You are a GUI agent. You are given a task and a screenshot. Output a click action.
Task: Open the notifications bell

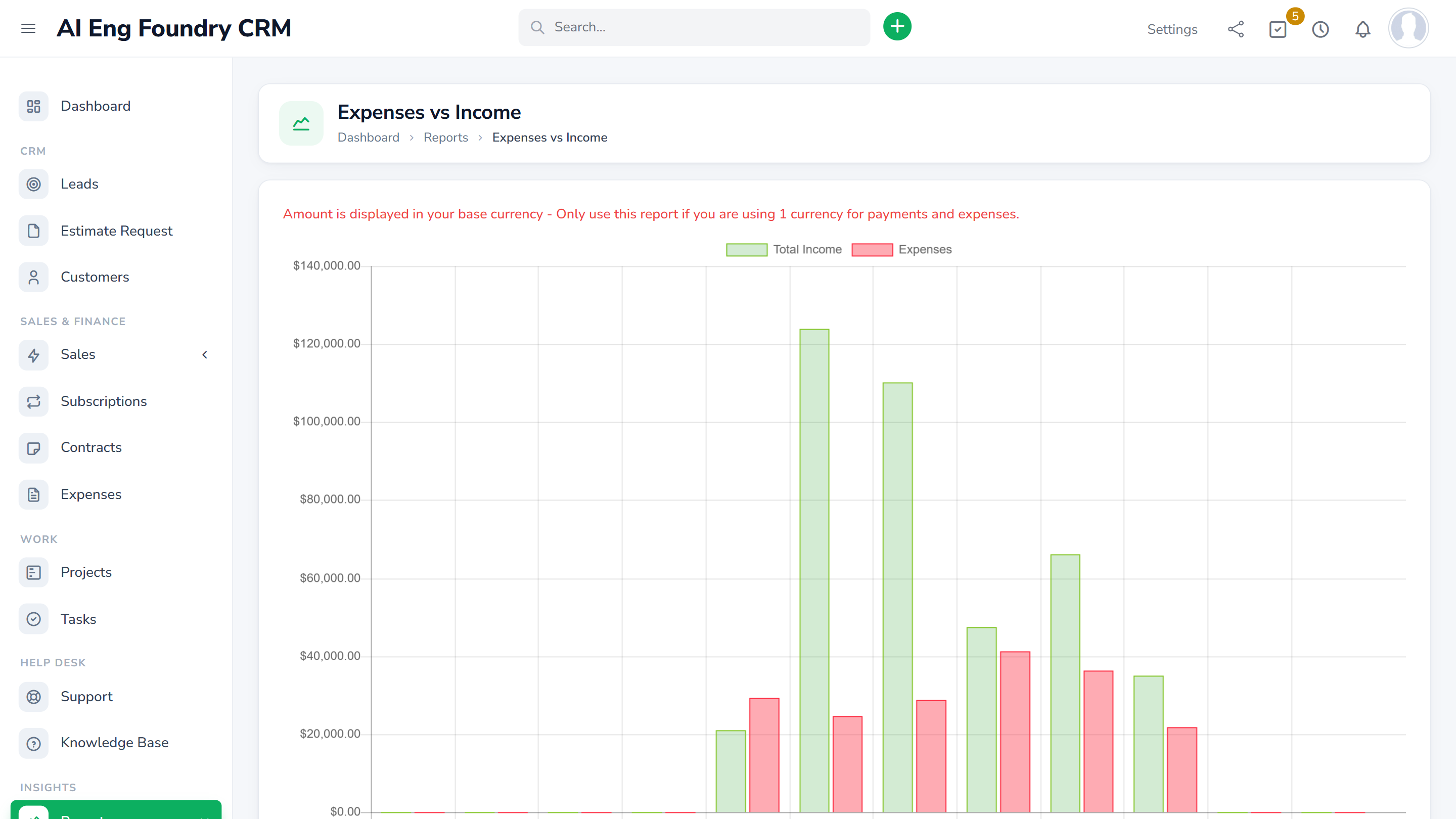click(1363, 29)
